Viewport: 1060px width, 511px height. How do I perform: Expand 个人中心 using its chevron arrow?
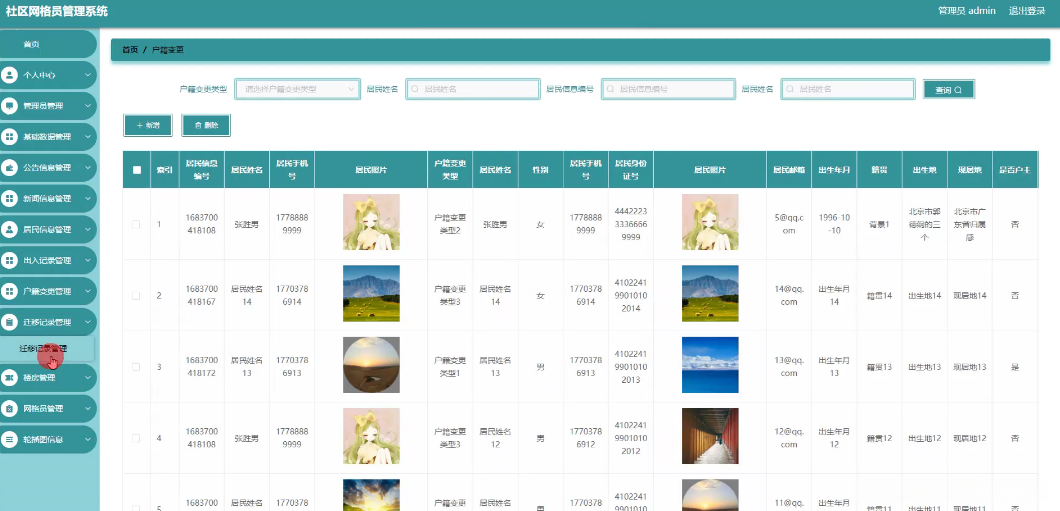(88, 75)
